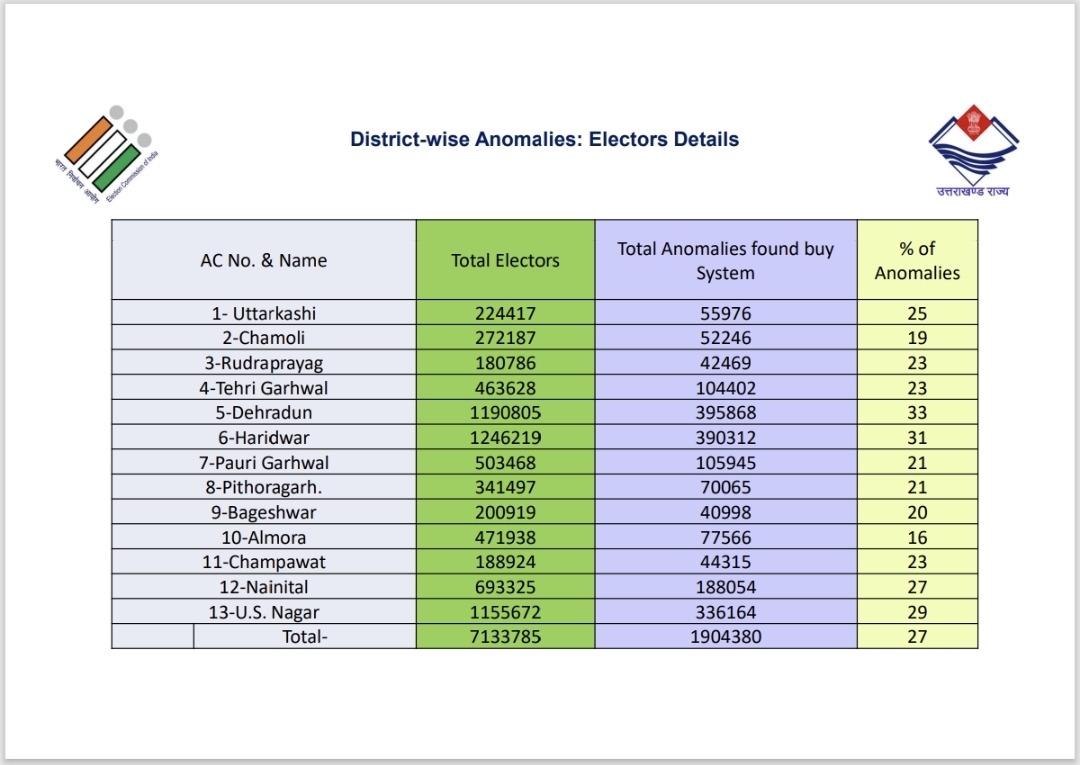Click the 5-Dehradun district cell
The image size is (1080, 765).
coord(264,412)
